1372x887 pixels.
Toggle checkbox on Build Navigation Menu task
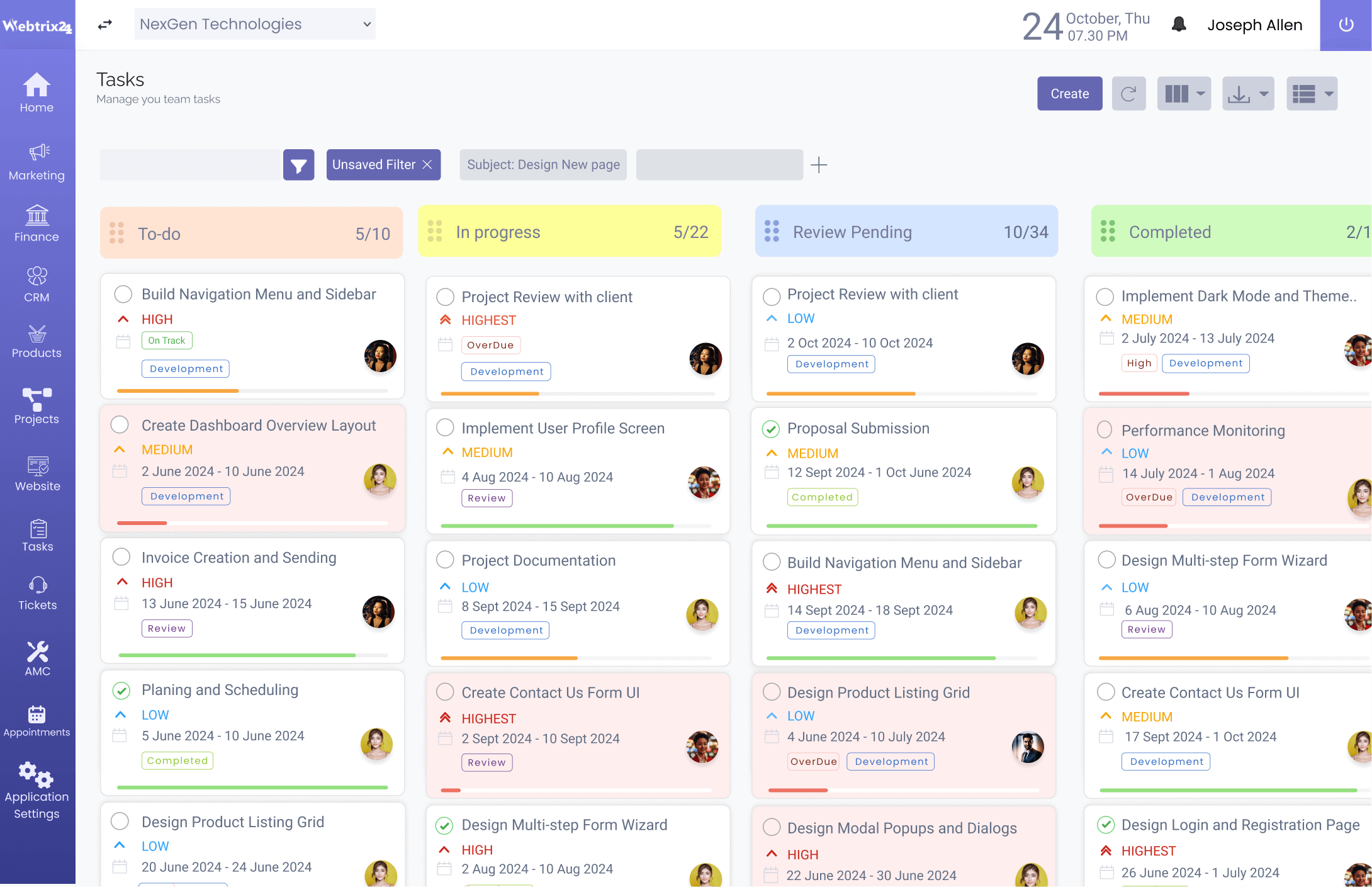(122, 295)
